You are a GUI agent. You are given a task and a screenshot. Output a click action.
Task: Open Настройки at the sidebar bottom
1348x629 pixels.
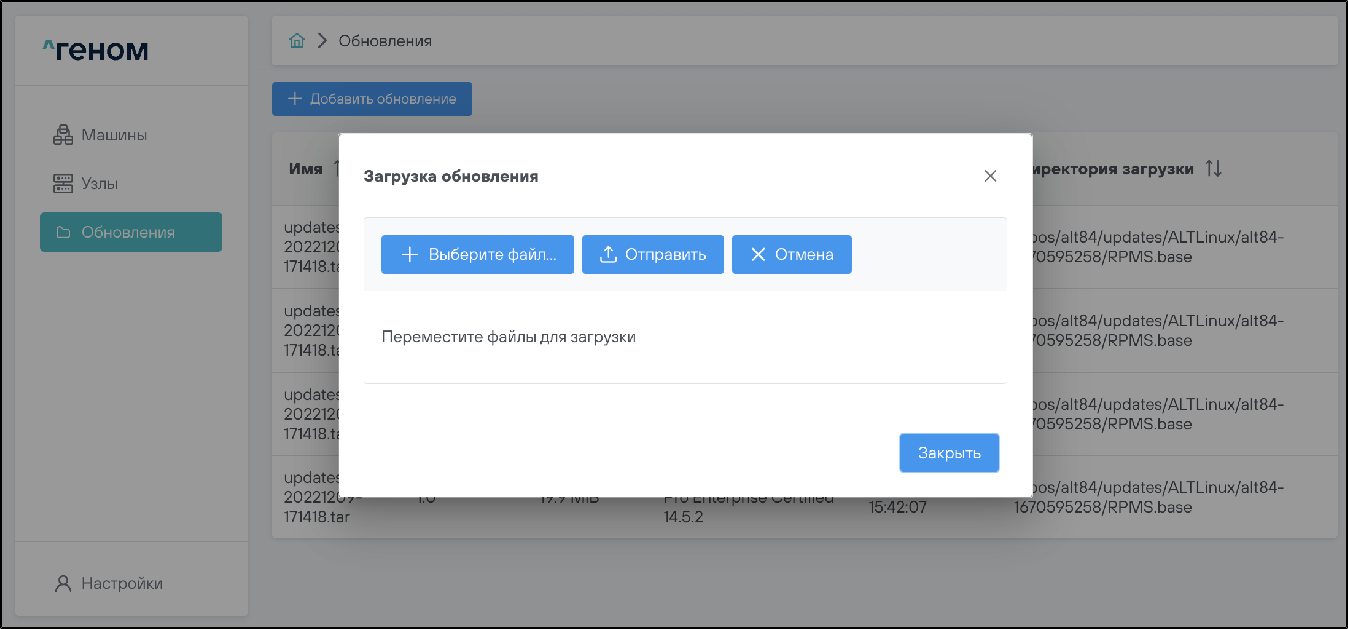coord(121,583)
